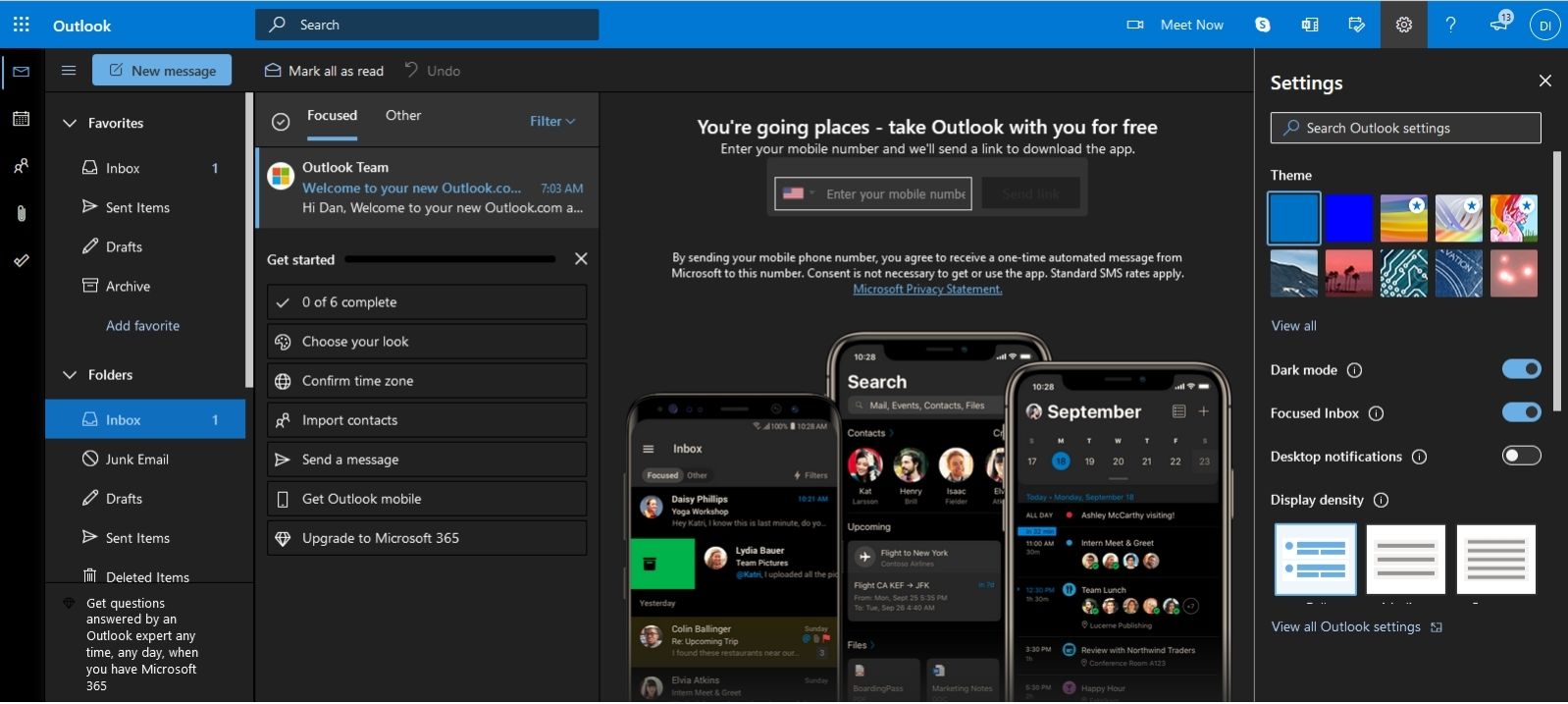Click the New message button
The width and height of the screenshot is (1568, 704).
point(162,70)
